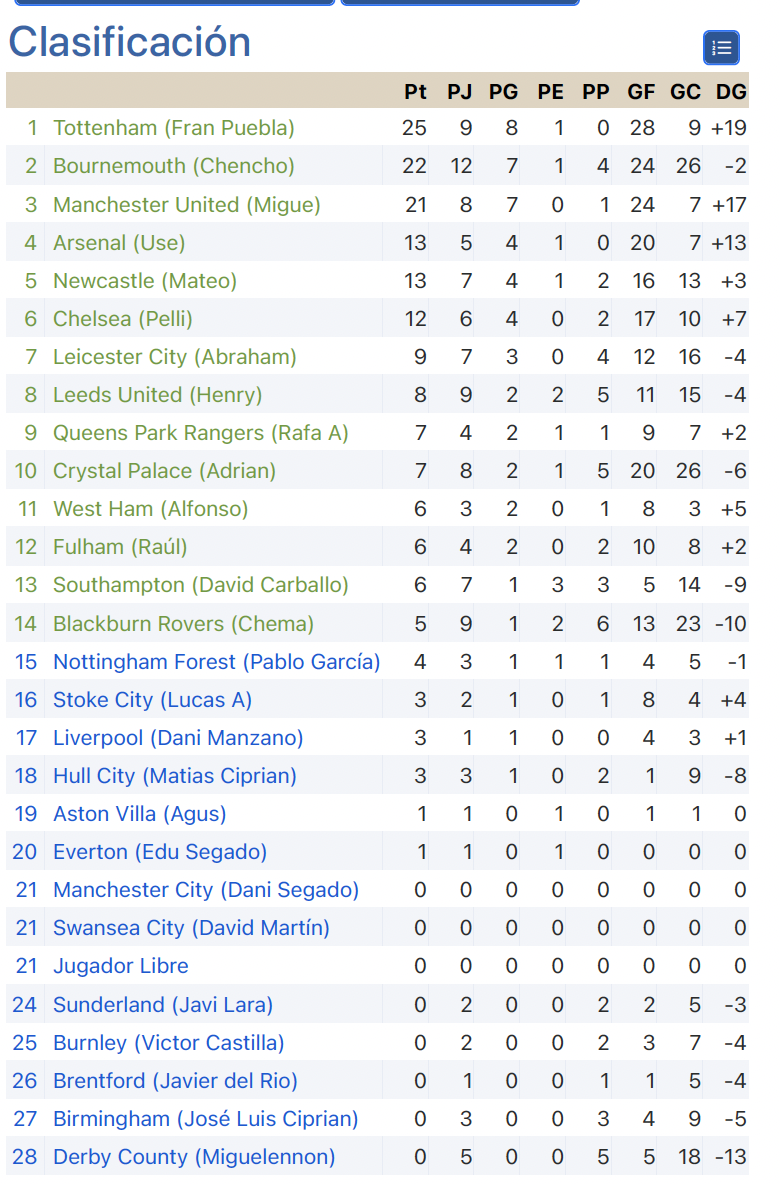Click the GF column header
The image size is (780, 1184).
pyautogui.click(x=641, y=92)
